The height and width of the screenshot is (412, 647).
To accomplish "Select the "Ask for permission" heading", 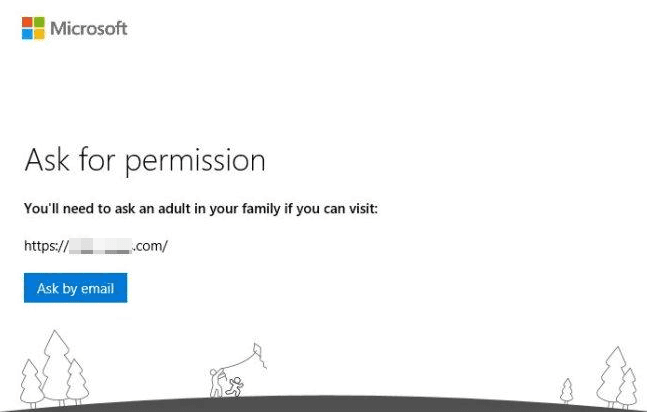I will (144, 160).
